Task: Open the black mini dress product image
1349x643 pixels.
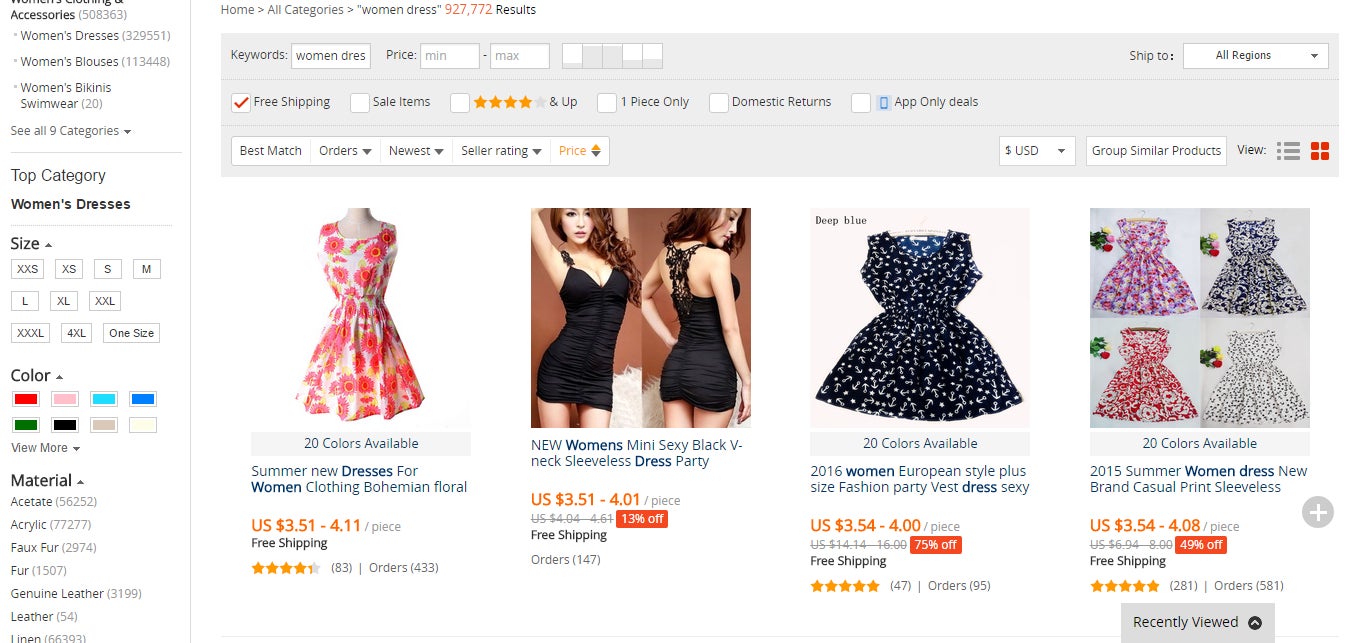Action: click(x=641, y=318)
